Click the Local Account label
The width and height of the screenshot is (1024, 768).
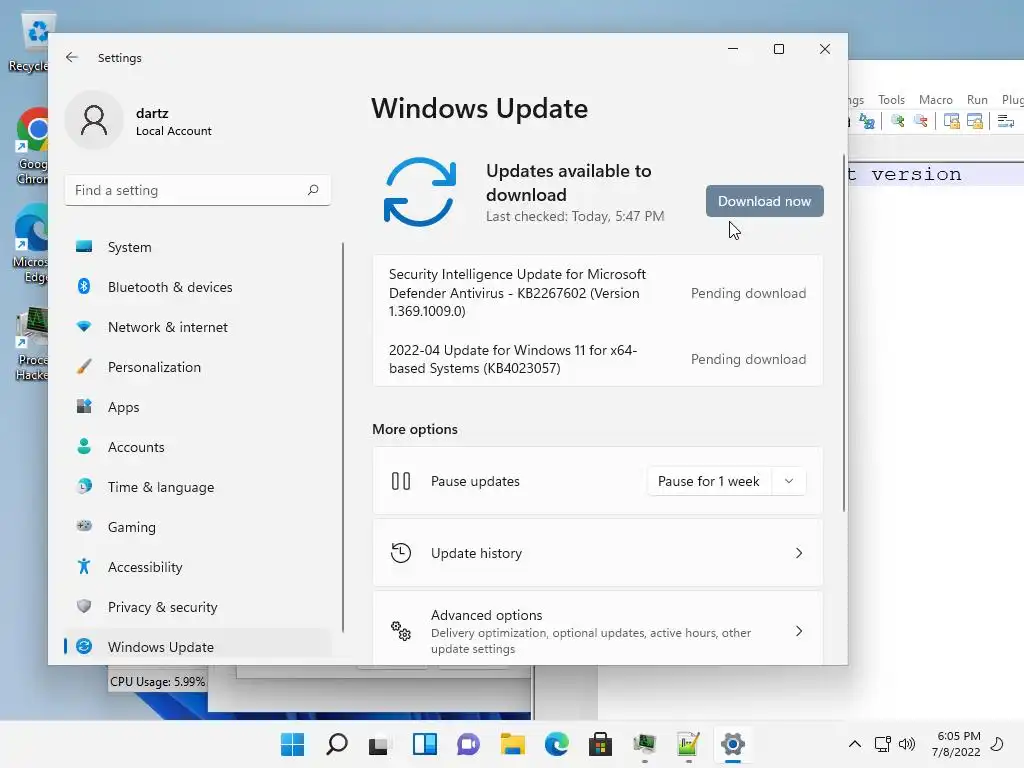coord(174,131)
